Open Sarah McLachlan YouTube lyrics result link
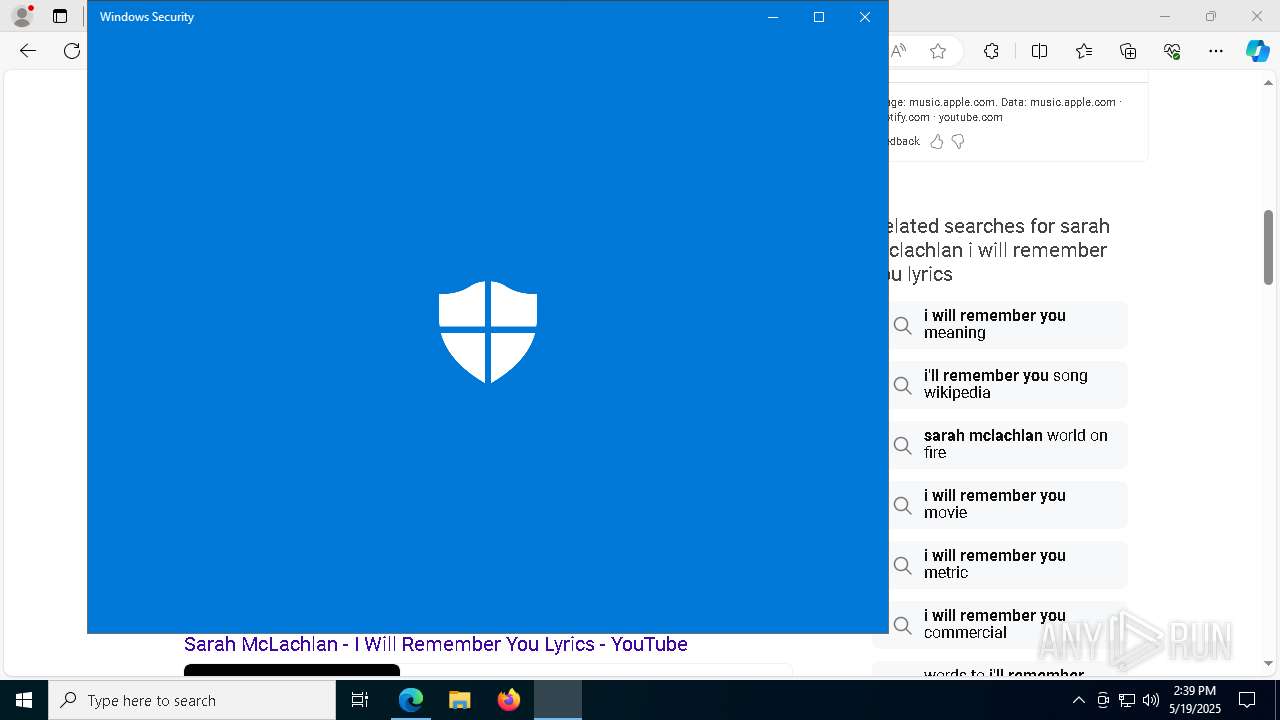 point(436,645)
